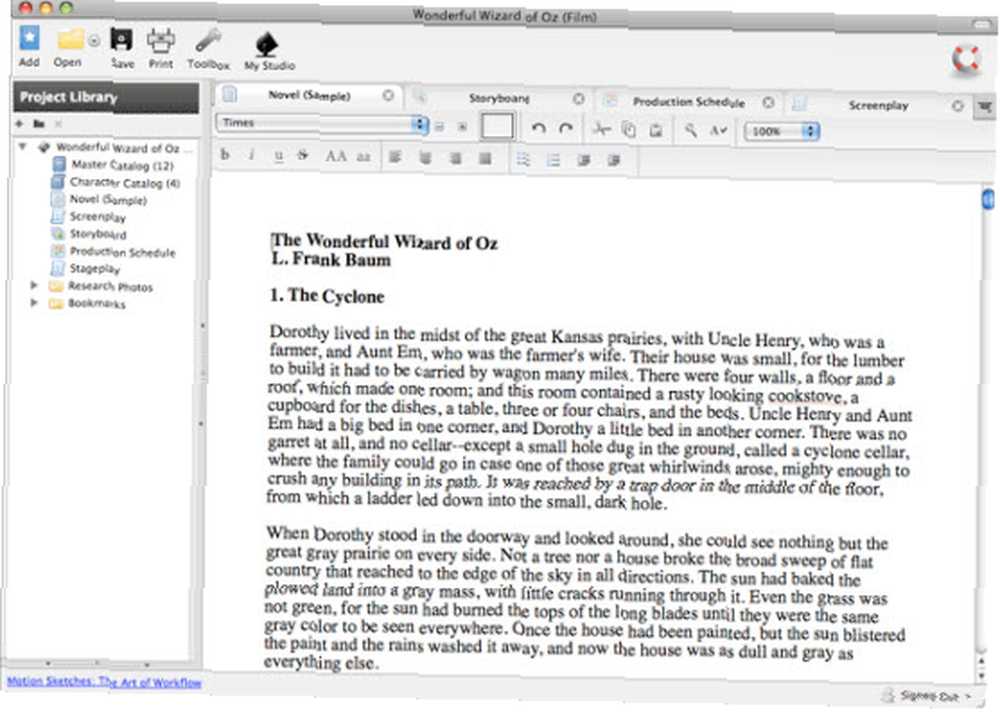Switch to the Screenplay tab
Image resolution: width=1000 pixels, height=712 pixels.
coord(878,105)
